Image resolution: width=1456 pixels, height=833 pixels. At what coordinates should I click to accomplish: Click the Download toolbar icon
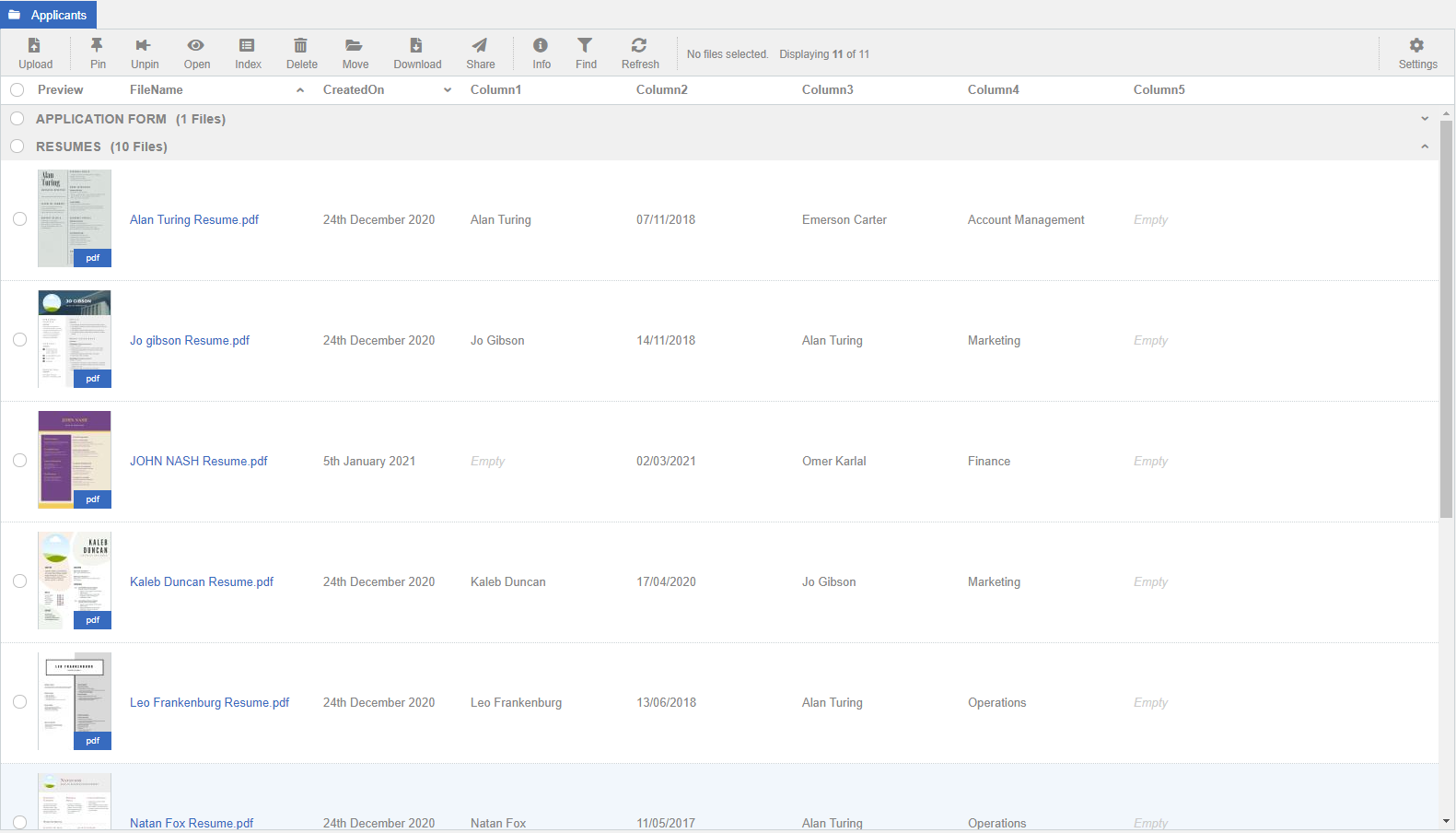416,45
